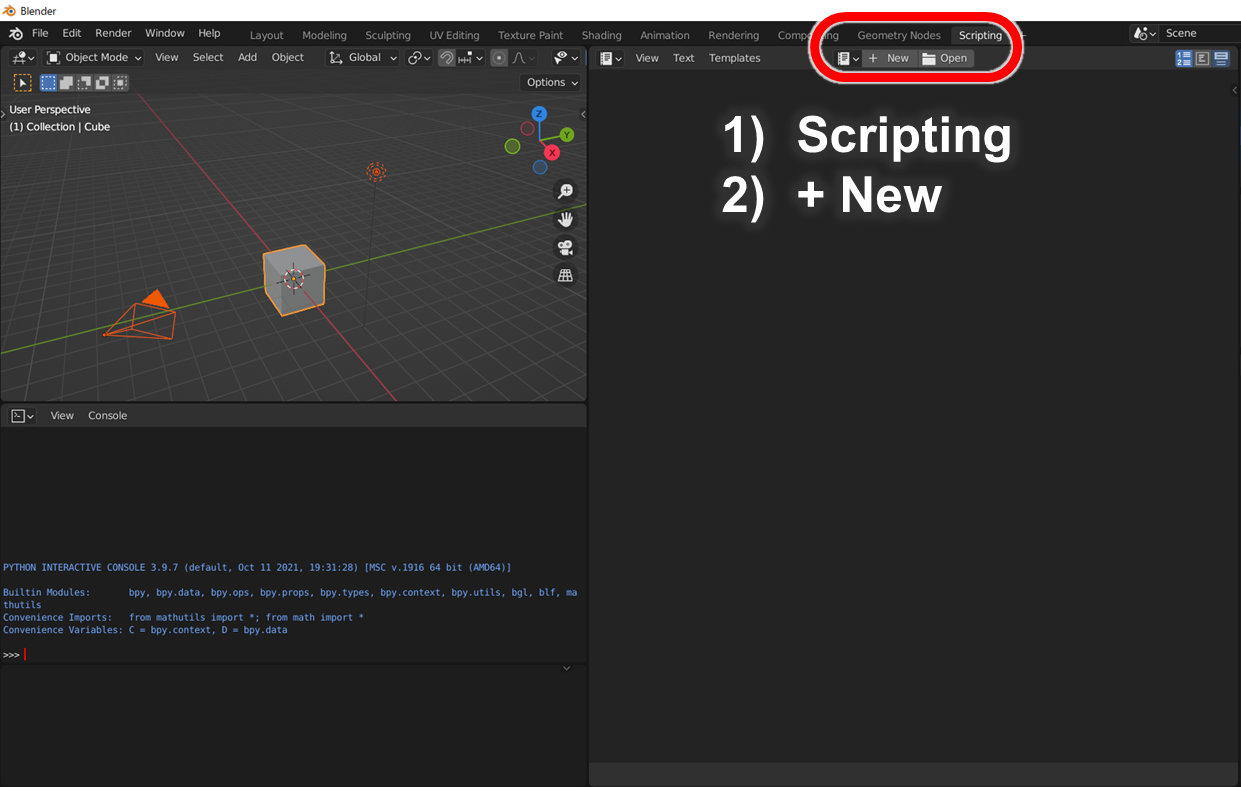Open the Options dropdown in viewport

(549, 82)
